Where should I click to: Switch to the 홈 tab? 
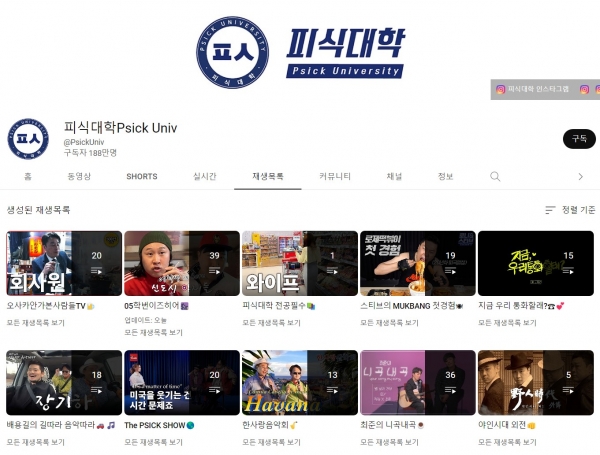pyautogui.click(x=28, y=176)
